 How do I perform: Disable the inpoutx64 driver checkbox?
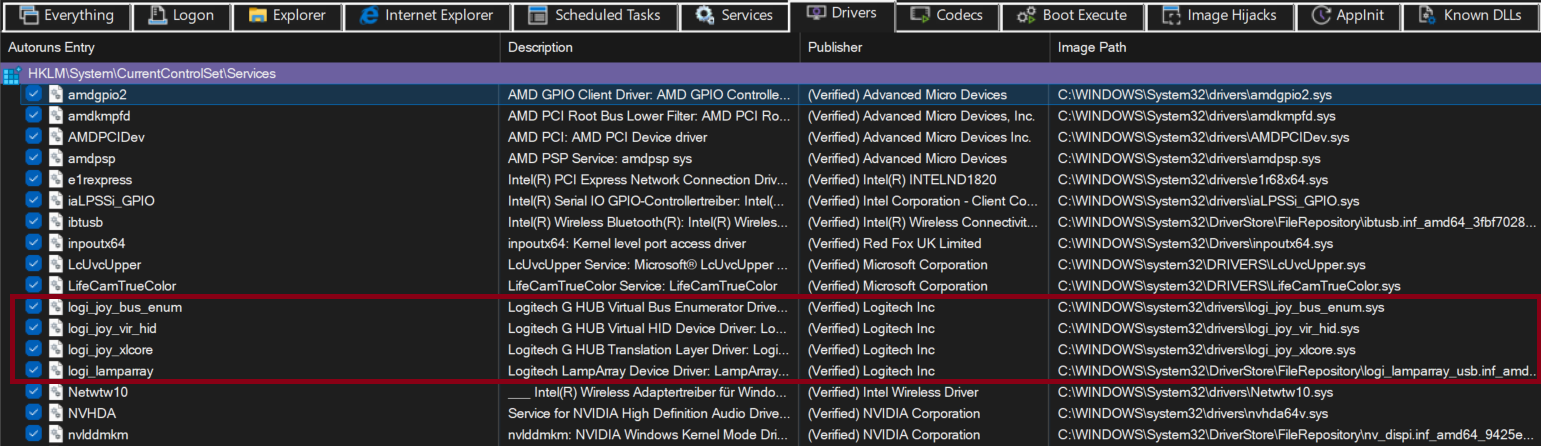tap(34, 243)
